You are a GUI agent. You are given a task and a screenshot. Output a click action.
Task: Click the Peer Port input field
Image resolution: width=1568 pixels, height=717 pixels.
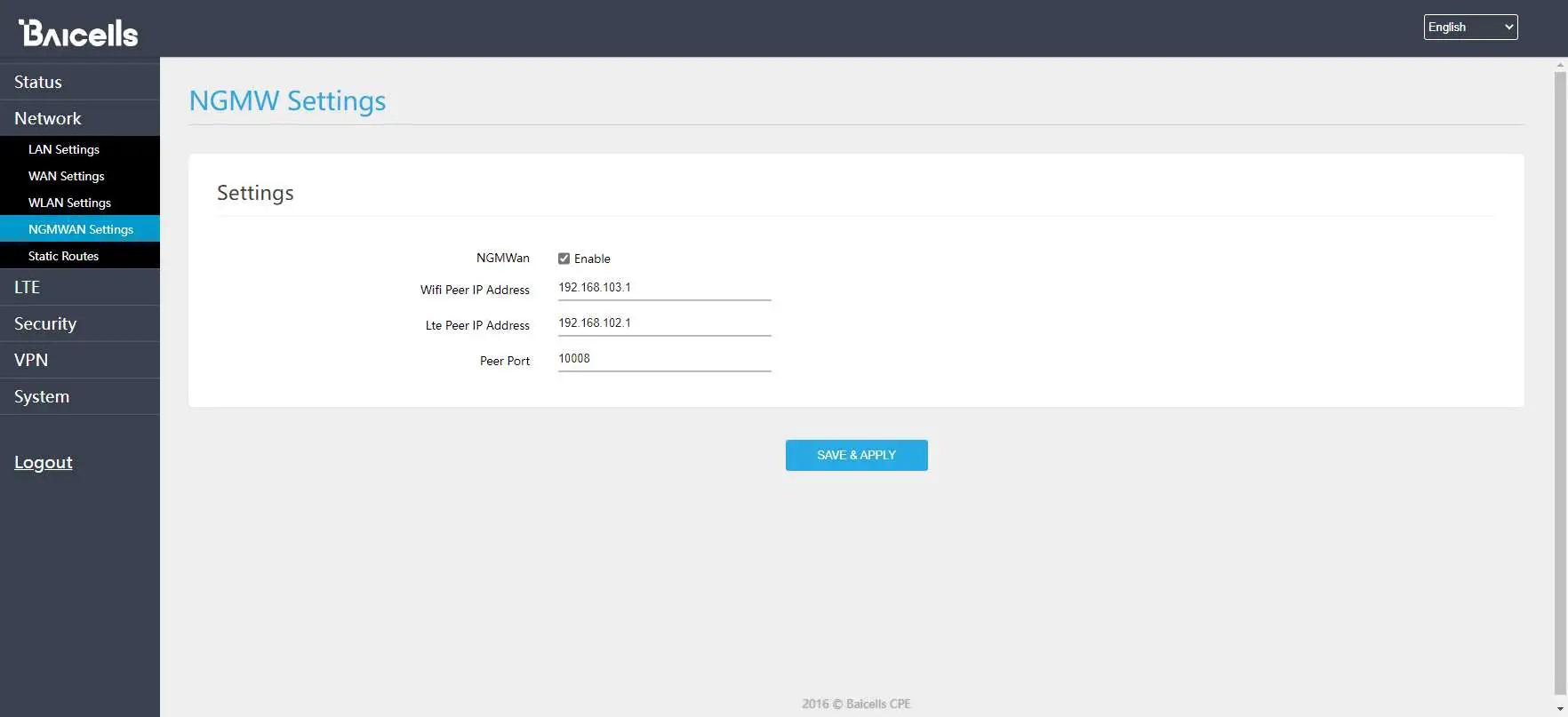664,359
